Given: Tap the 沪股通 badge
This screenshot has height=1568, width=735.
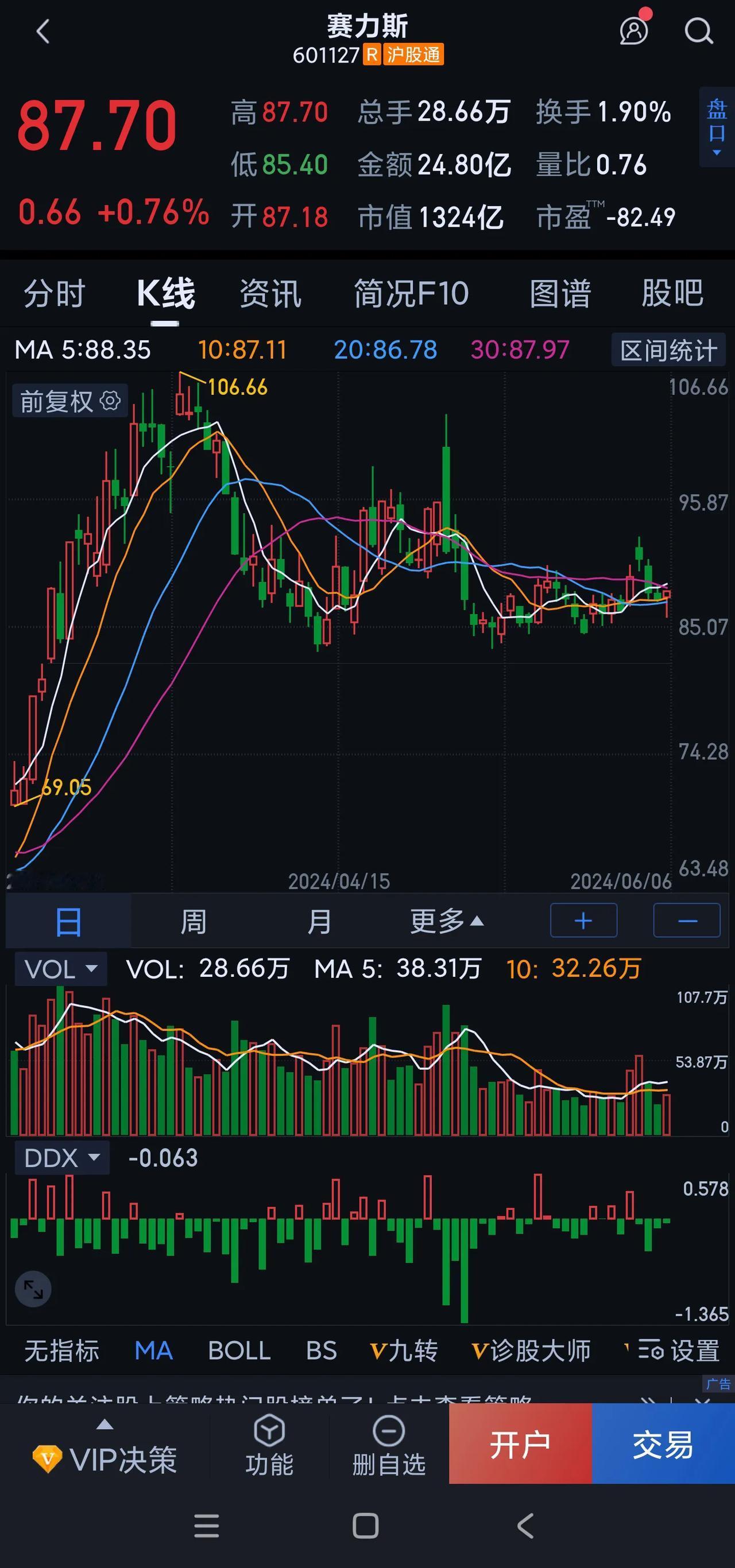Looking at the screenshot, I should 413,55.
